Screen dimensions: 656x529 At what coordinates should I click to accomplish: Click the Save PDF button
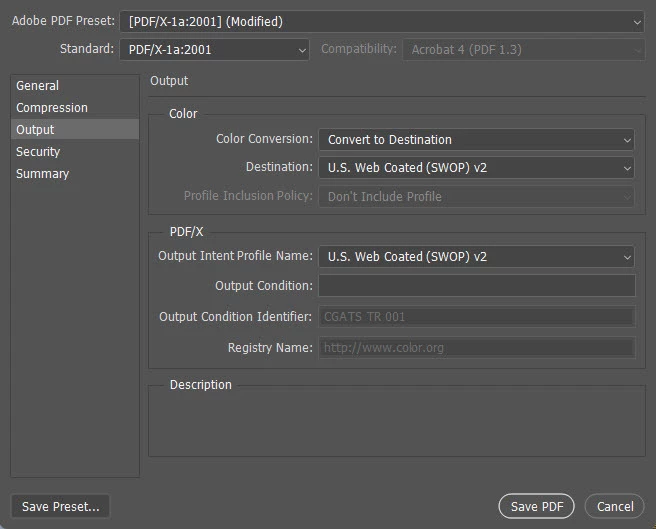point(537,506)
